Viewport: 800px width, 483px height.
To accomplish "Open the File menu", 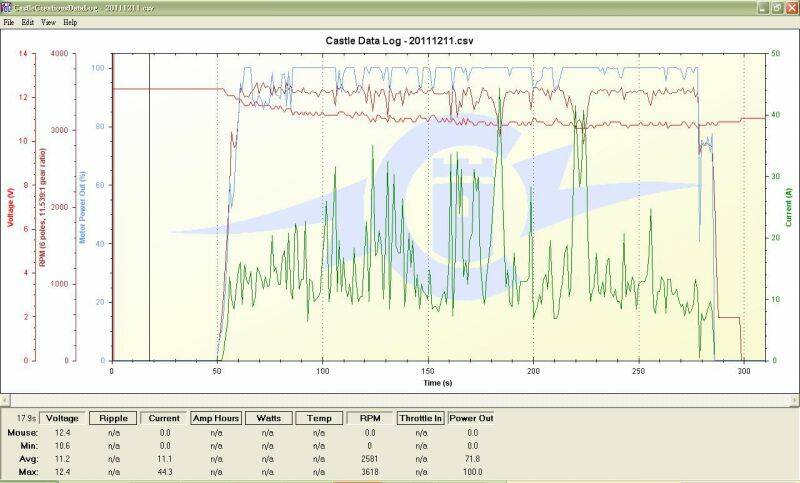I will point(9,21).
